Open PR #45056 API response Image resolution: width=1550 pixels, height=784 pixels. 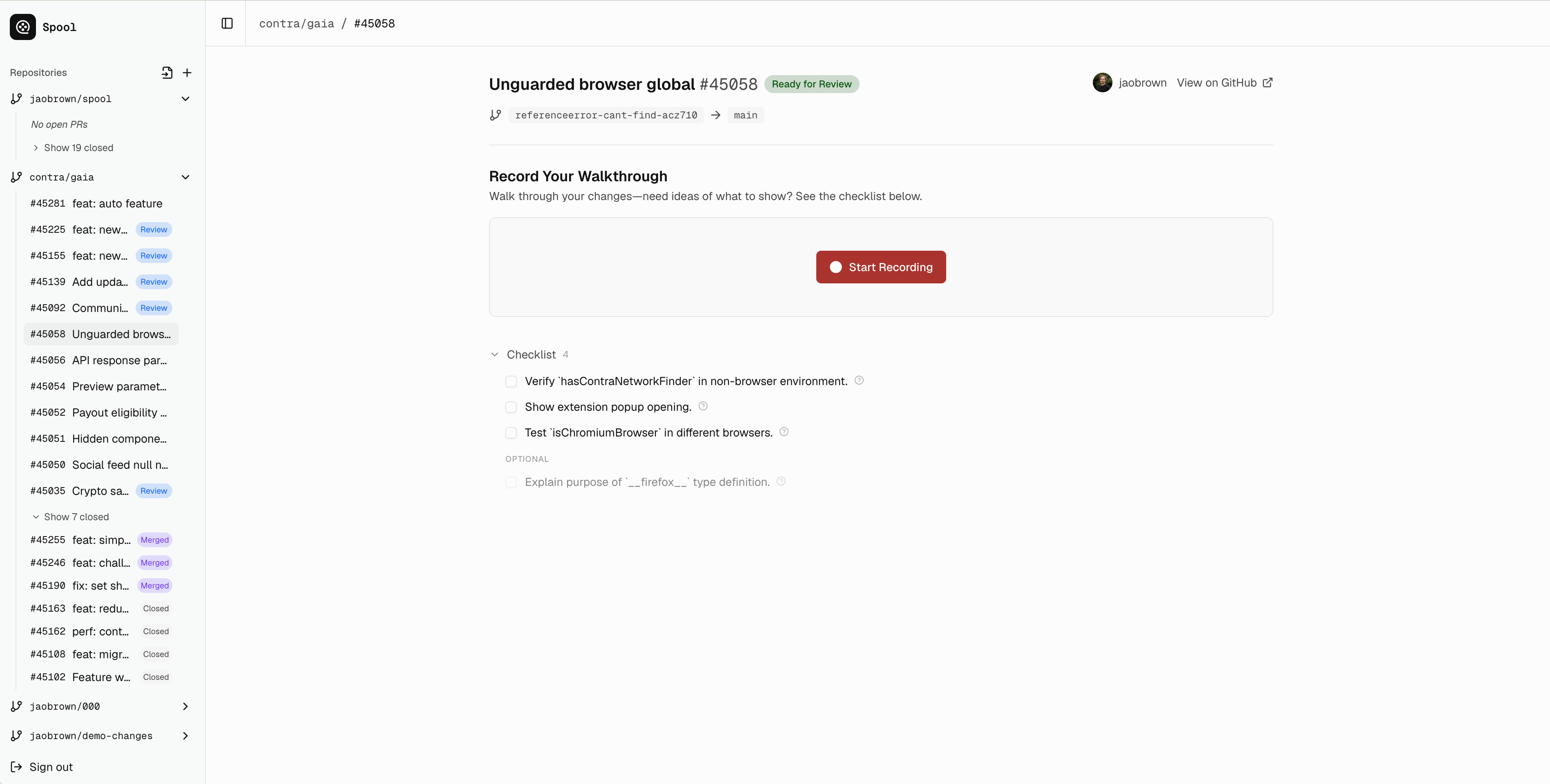click(x=99, y=360)
